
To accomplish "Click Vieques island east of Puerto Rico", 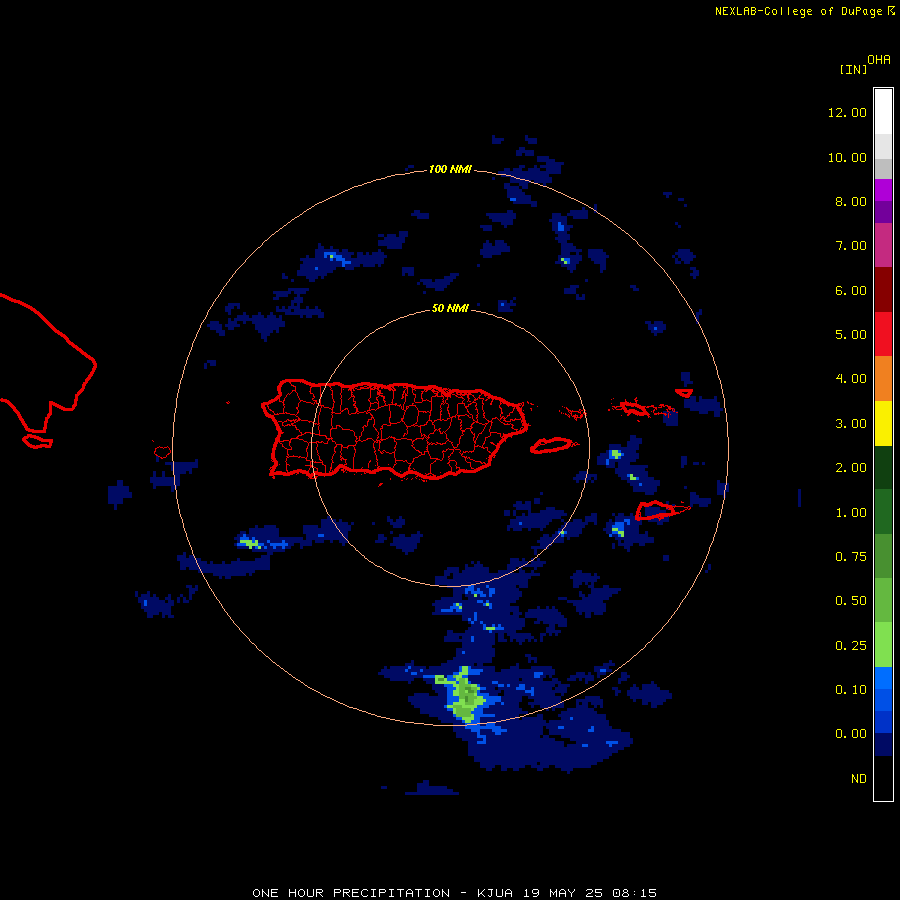I will click(x=552, y=445).
